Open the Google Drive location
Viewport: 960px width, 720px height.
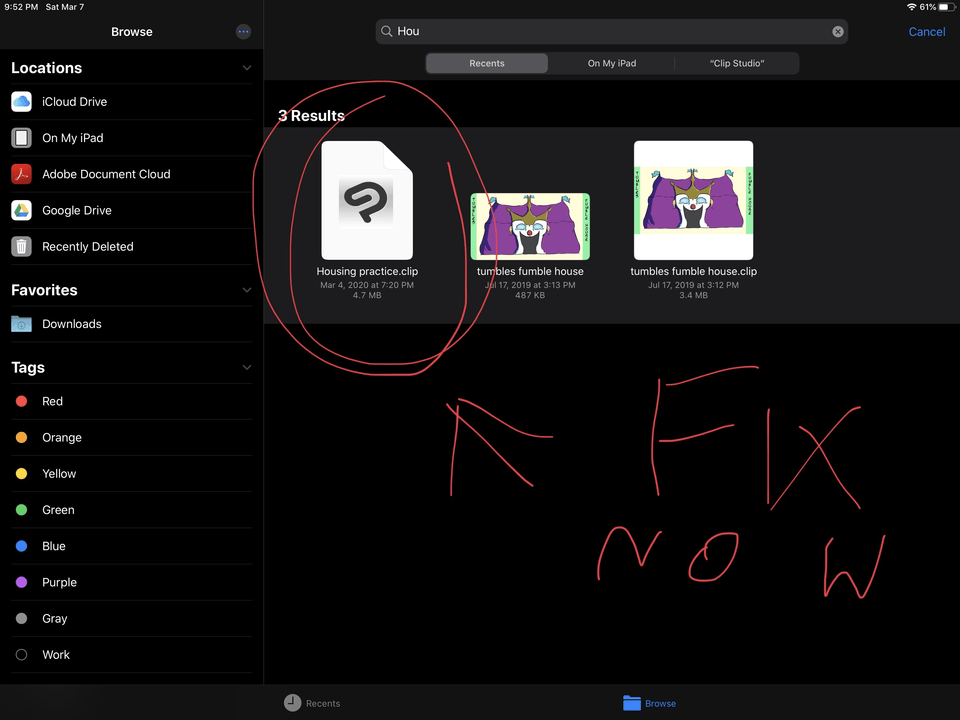[x=76, y=211]
